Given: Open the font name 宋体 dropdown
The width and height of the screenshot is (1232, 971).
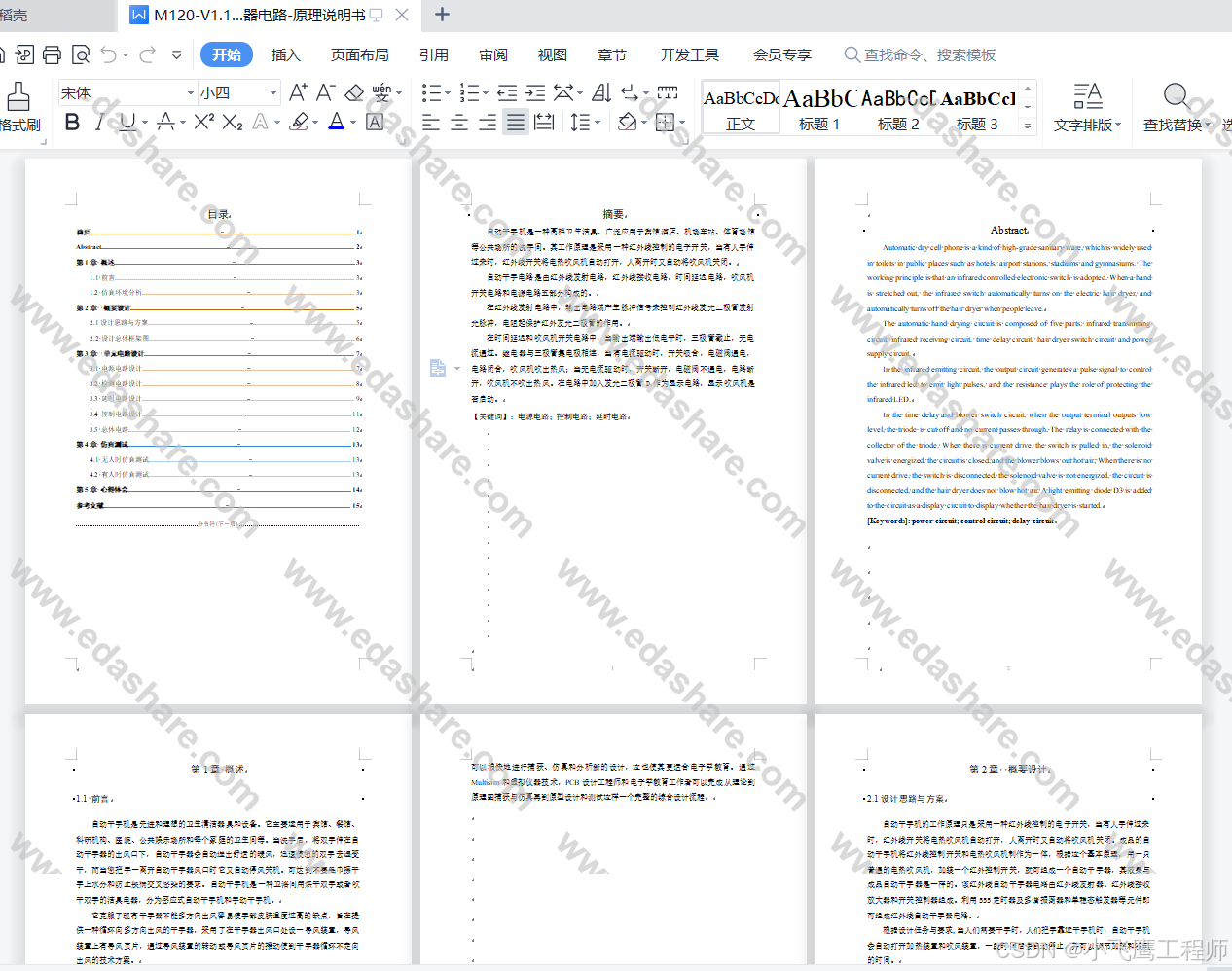Looking at the screenshot, I should click(x=191, y=93).
